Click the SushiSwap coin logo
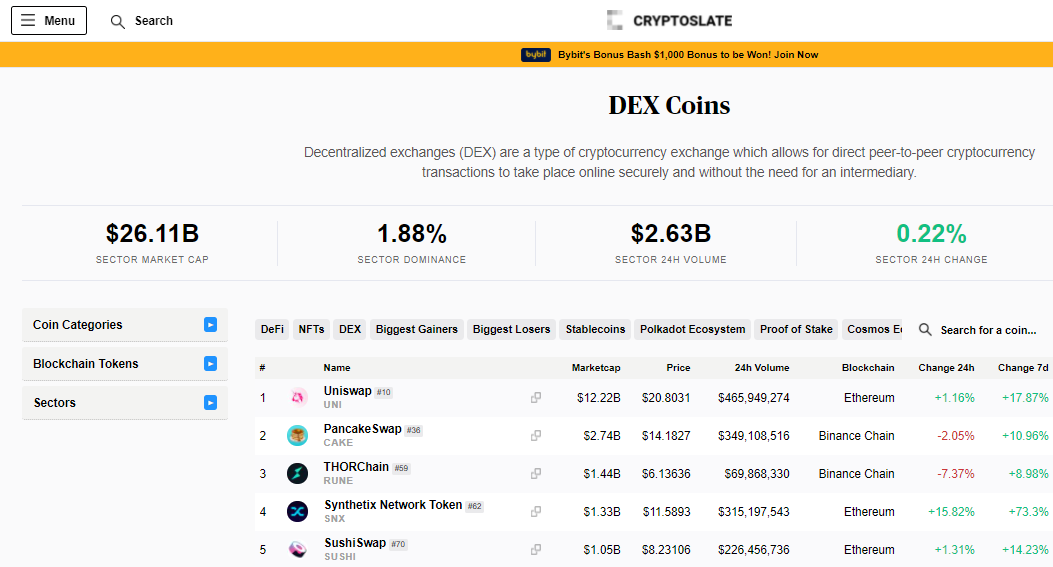Image resolution: width=1053 pixels, height=567 pixels. click(297, 550)
